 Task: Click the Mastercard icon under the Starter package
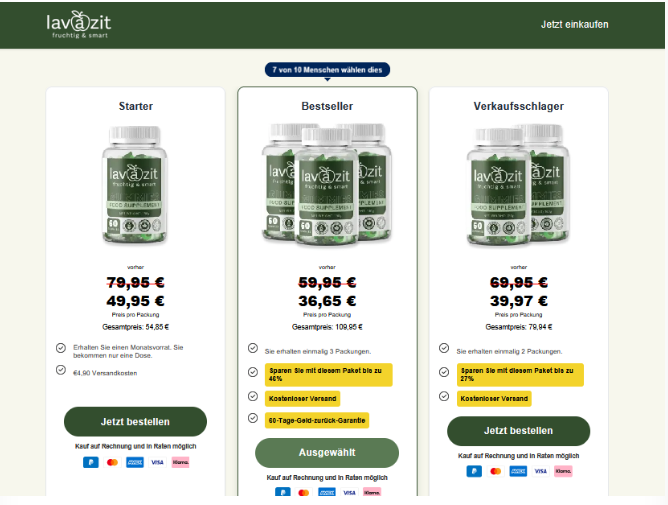click(x=112, y=462)
